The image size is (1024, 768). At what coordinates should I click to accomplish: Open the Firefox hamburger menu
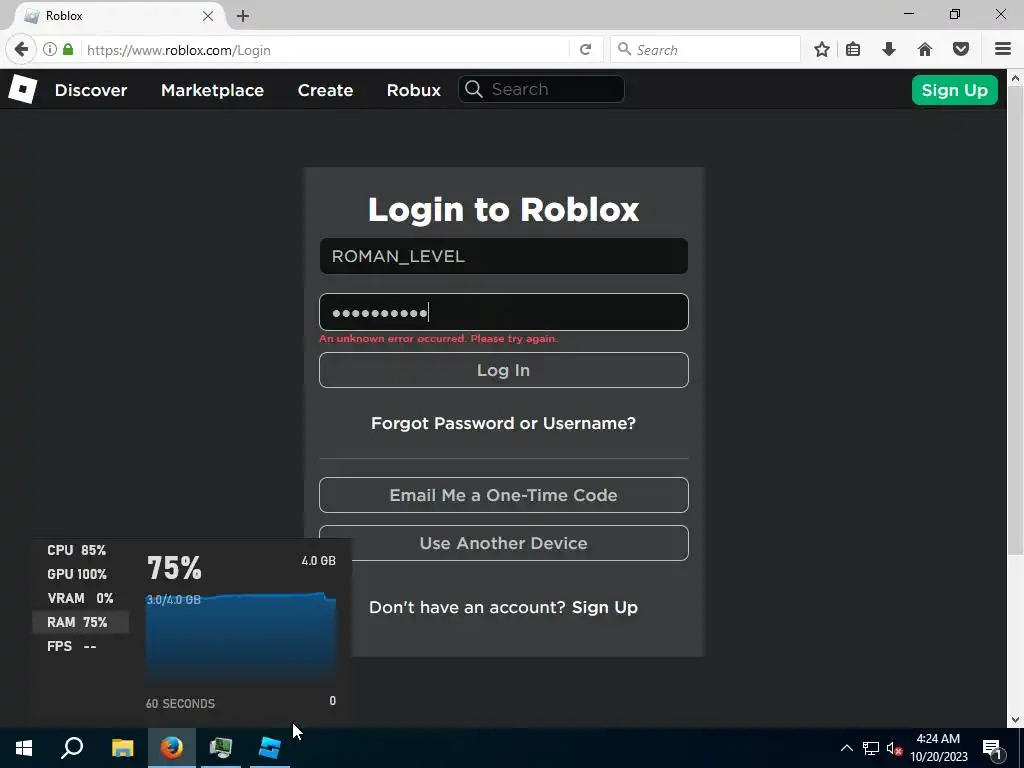coord(1003,50)
